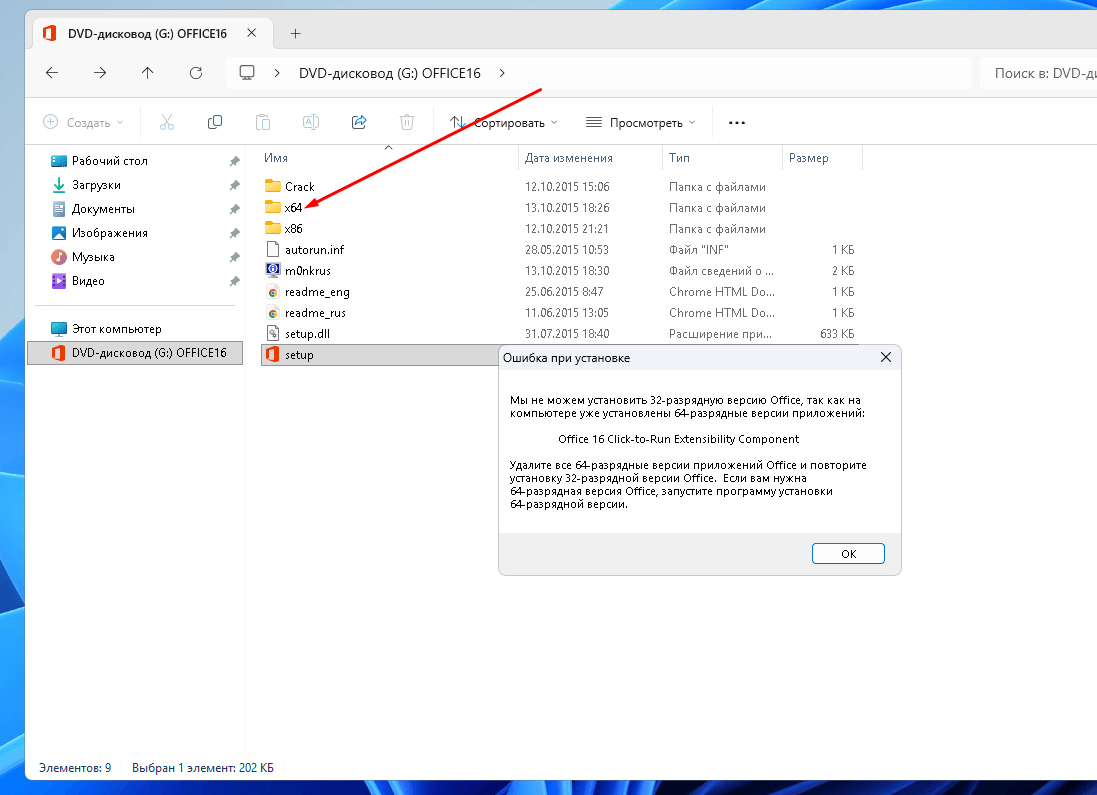This screenshot has height=795, width=1097.
Task: Open the Создать dropdown menu
Action: tap(83, 122)
